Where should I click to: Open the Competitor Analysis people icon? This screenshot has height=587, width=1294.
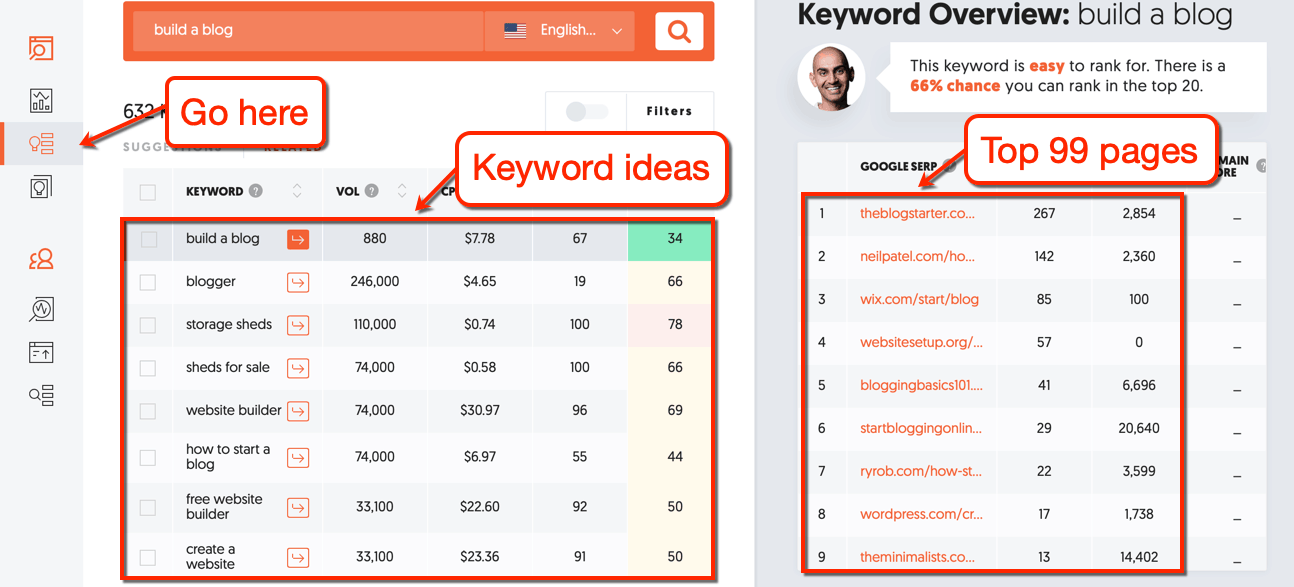41,258
